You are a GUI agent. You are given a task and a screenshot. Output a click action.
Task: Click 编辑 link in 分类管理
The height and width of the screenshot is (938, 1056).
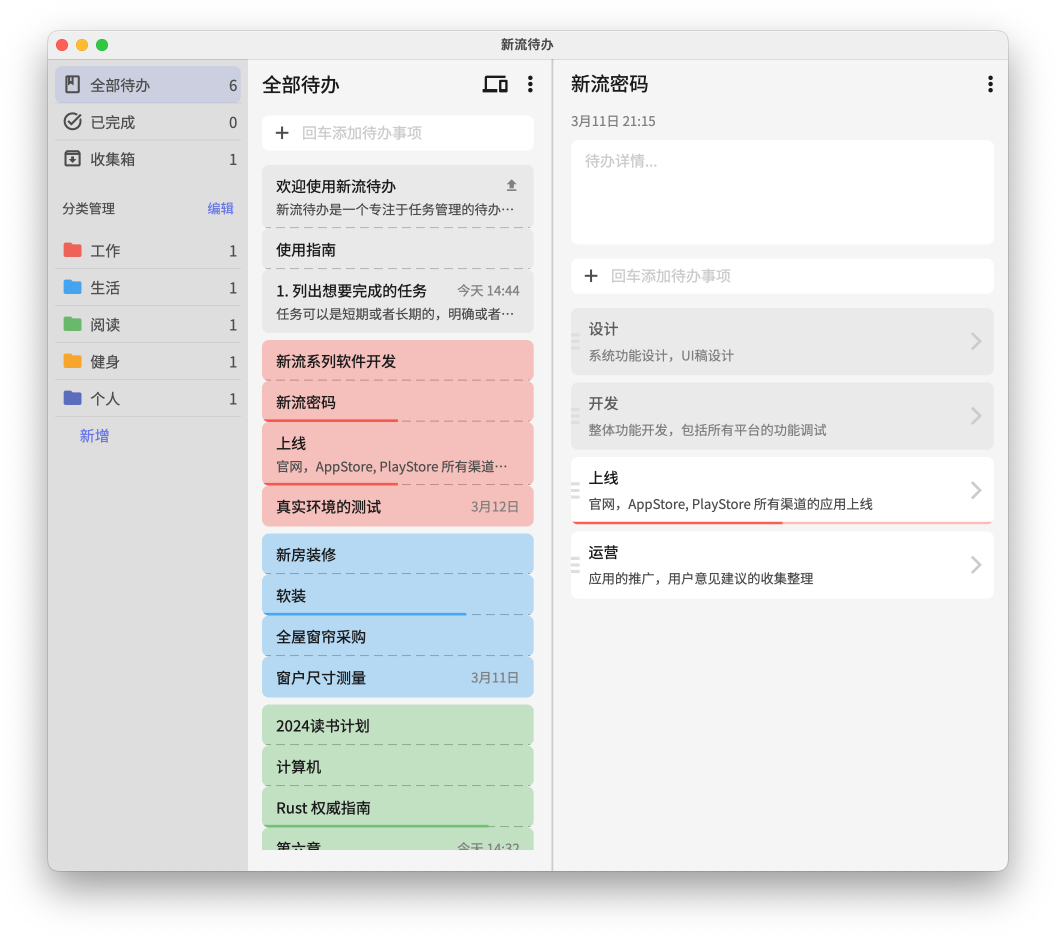click(220, 208)
